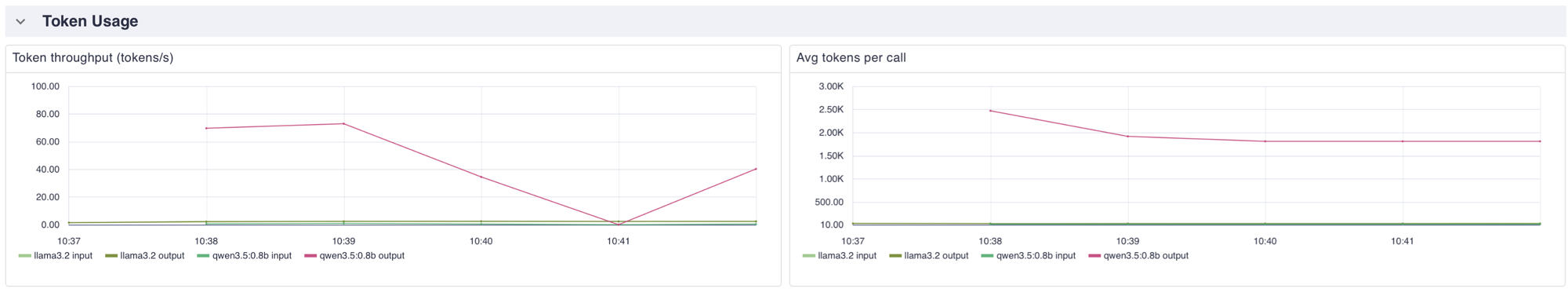Click the 10:38 data point in Avg tokens per call
1568x296 pixels.
click(990, 111)
